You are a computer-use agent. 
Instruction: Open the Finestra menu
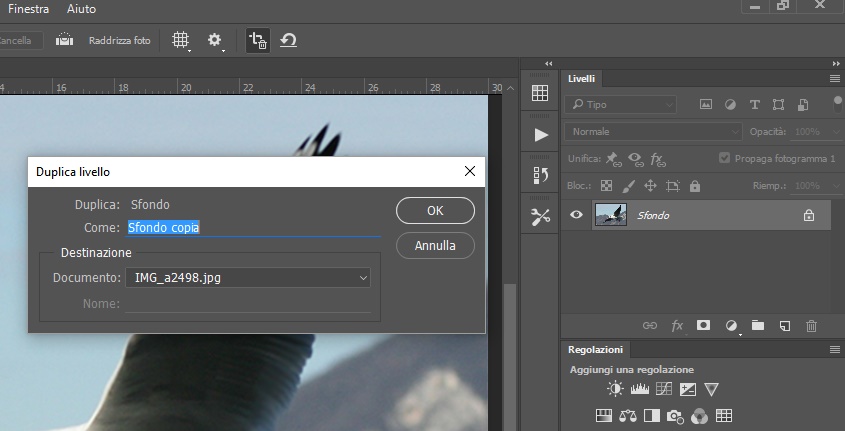tap(29, 9)
